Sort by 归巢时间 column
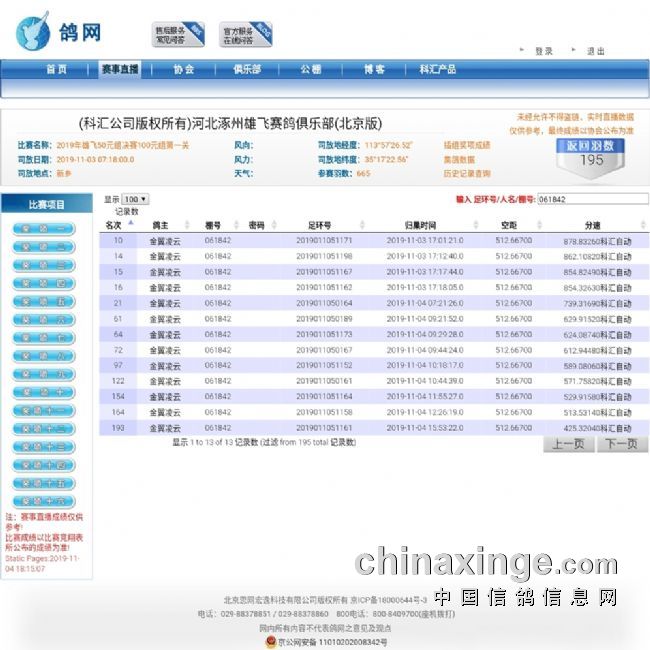Image resolution: width=650 pixels, height=650 pixels. 420,226
